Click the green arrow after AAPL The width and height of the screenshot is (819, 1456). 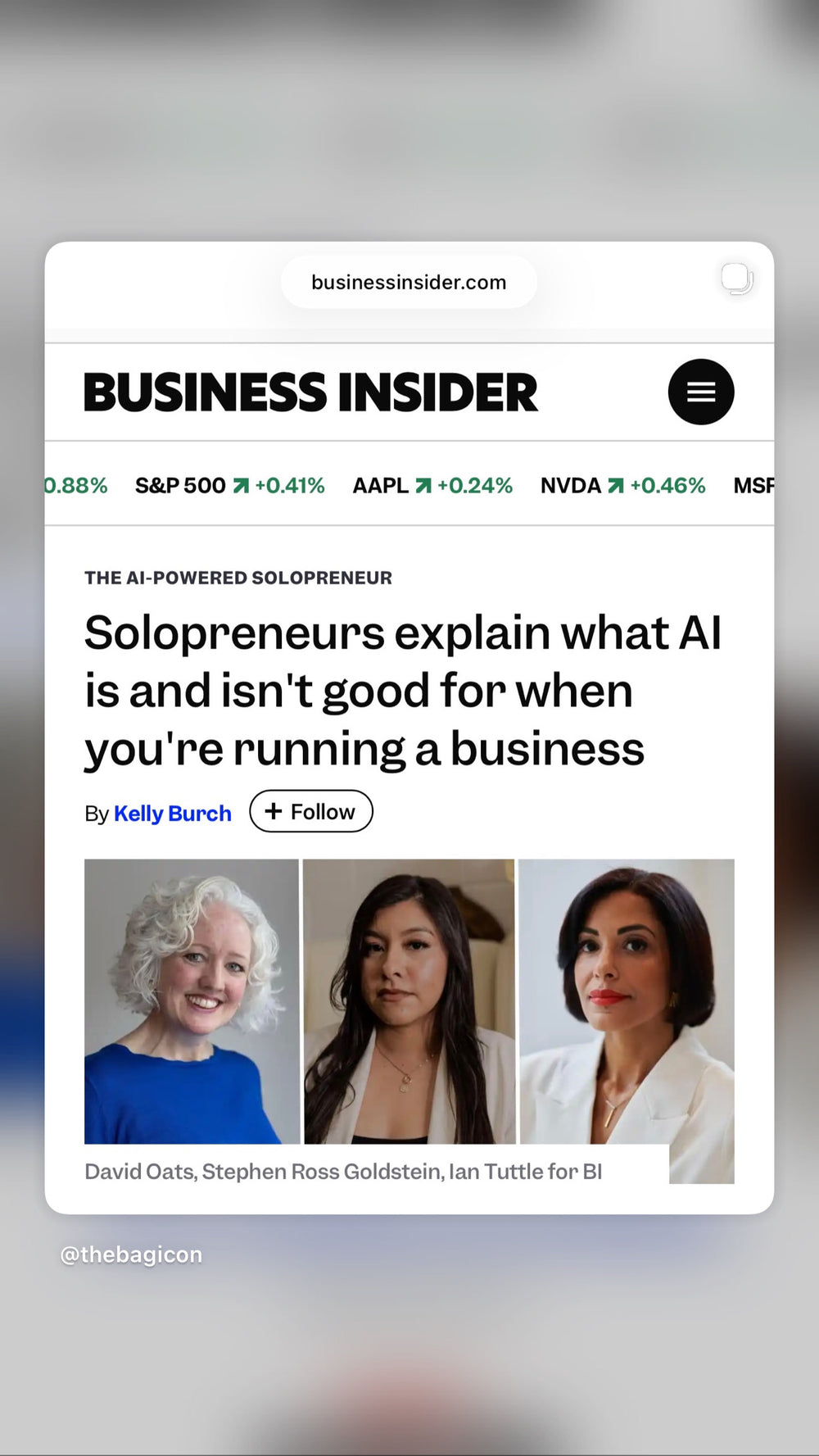[423, 486]
